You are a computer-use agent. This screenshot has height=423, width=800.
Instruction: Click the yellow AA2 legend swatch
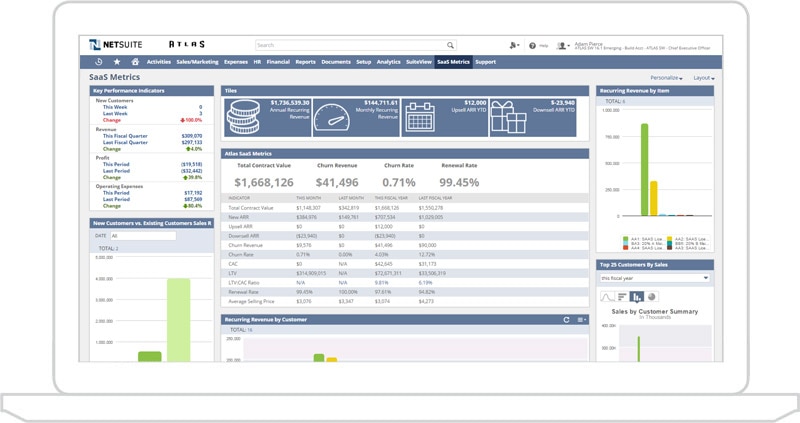(669, 239)
